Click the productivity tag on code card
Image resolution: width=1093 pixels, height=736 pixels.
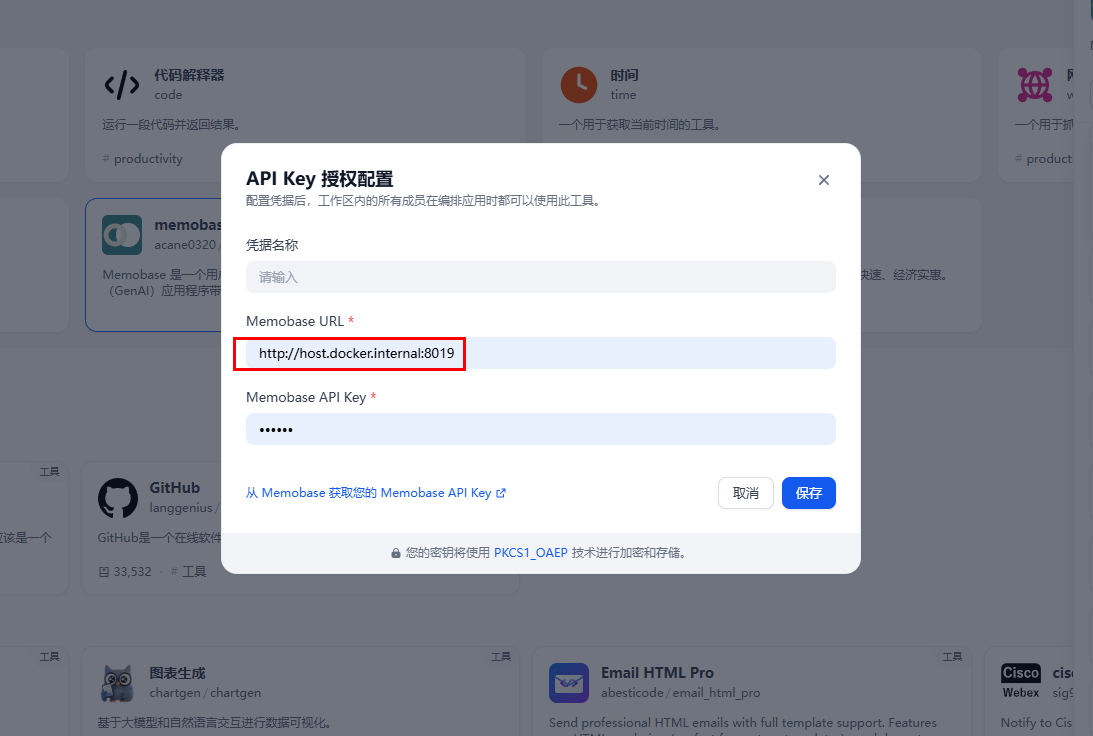tap(142, 159)
